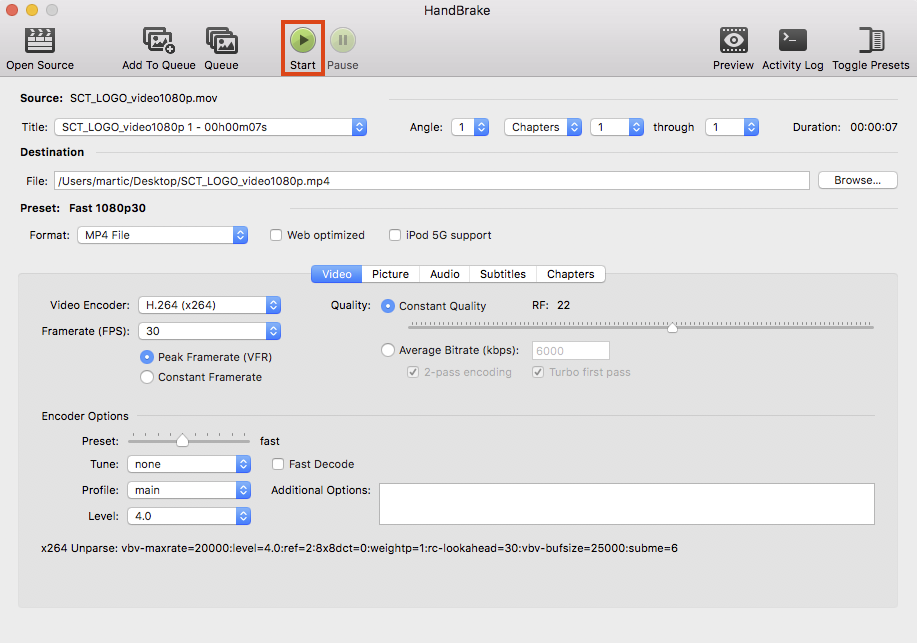Select Constant Quality radio button

pyautogui.click(x=388, y=306)
